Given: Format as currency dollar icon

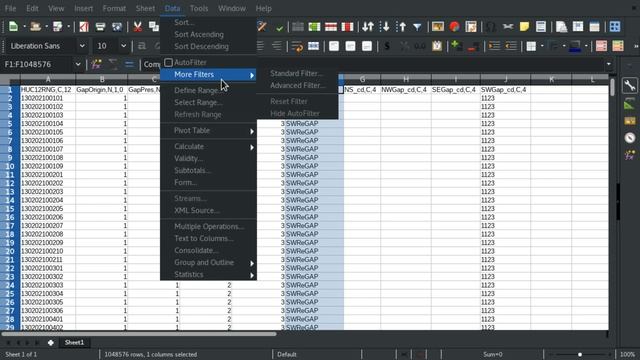Looking at the screenshot, I should tap(387, 46).
